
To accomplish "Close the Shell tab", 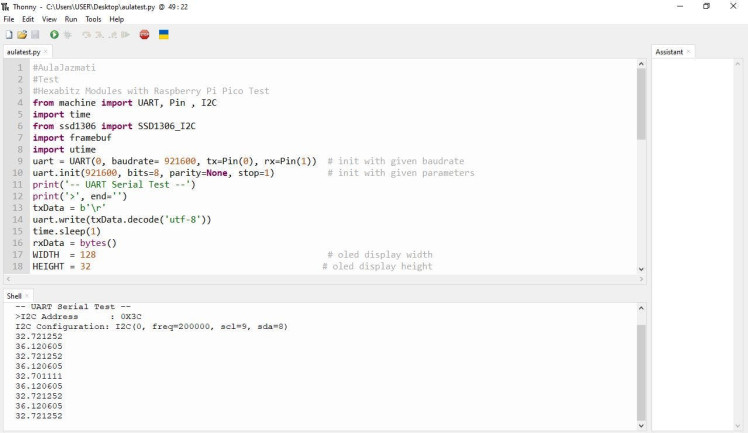I will pyautogui.click(x=27, y=296).
